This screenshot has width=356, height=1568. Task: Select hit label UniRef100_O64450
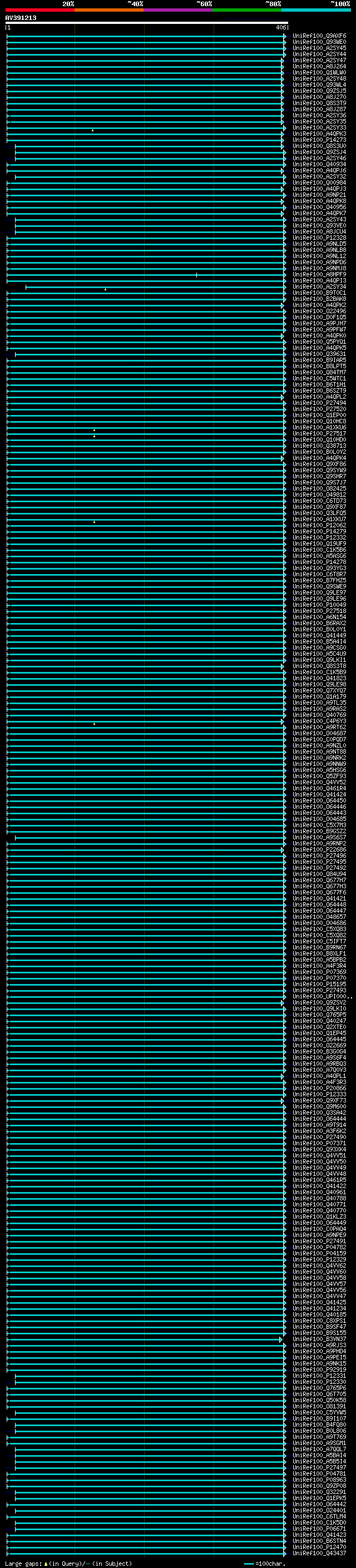pos(319,800)
